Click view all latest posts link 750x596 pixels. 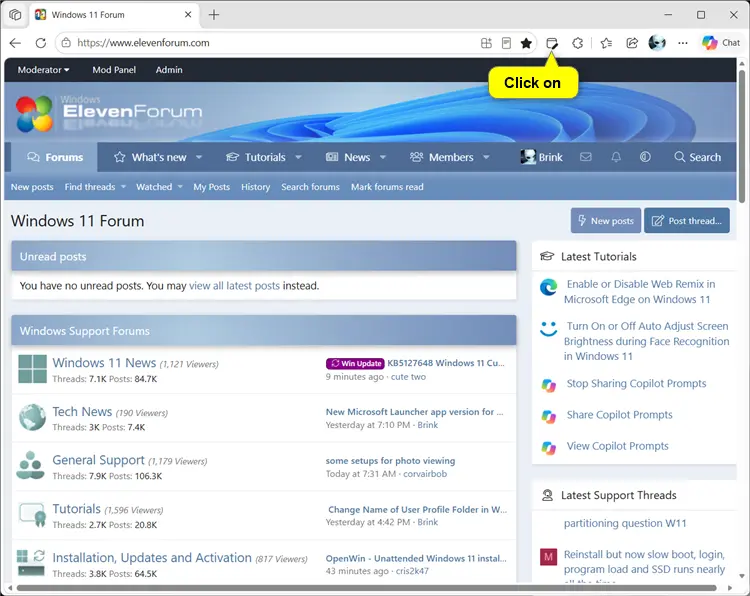234,286
